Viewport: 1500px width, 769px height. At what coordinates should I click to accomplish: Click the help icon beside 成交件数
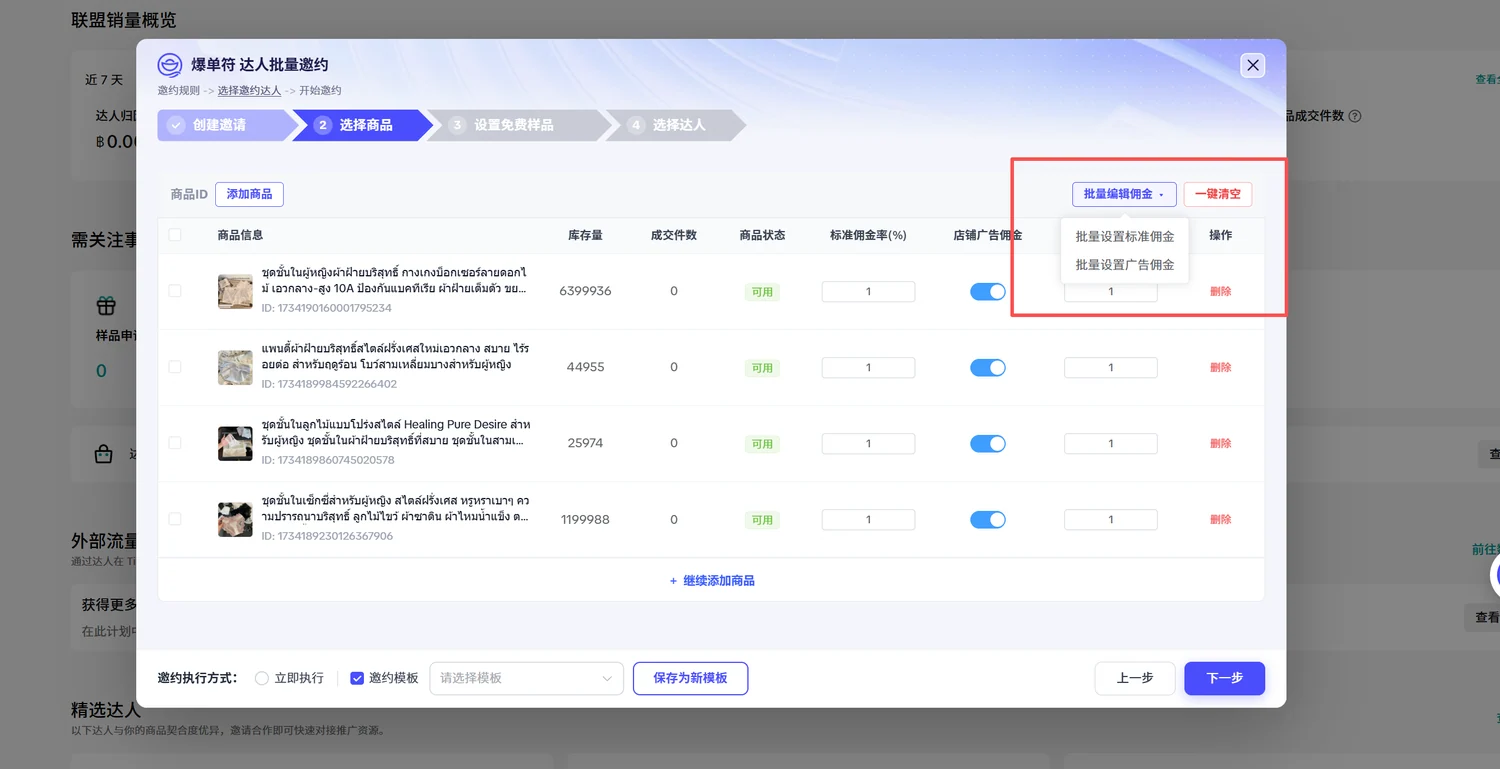click(x=1355, y=116)
